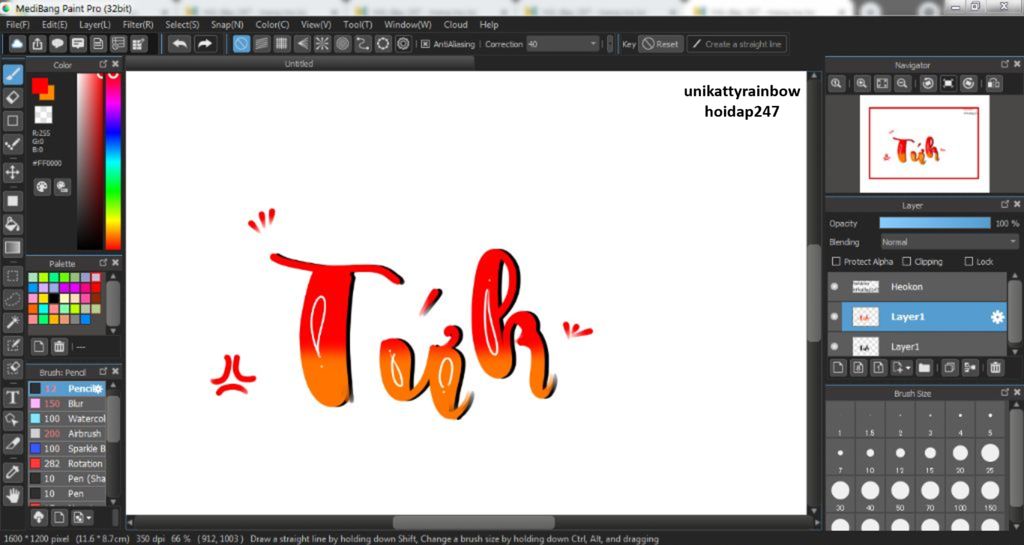Close the Color panel

tap(116, 64)
